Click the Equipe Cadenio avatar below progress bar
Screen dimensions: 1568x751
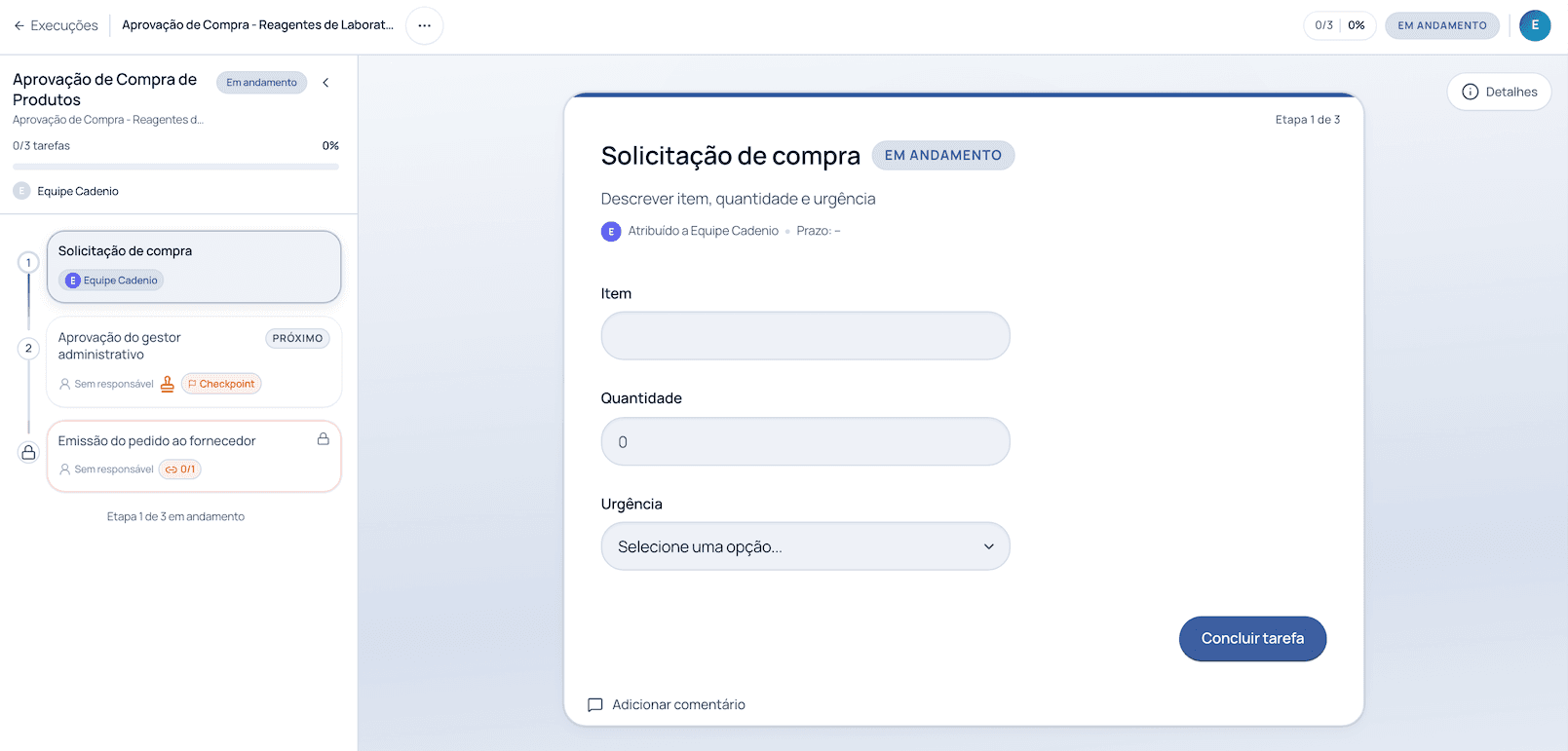(21, 191)
